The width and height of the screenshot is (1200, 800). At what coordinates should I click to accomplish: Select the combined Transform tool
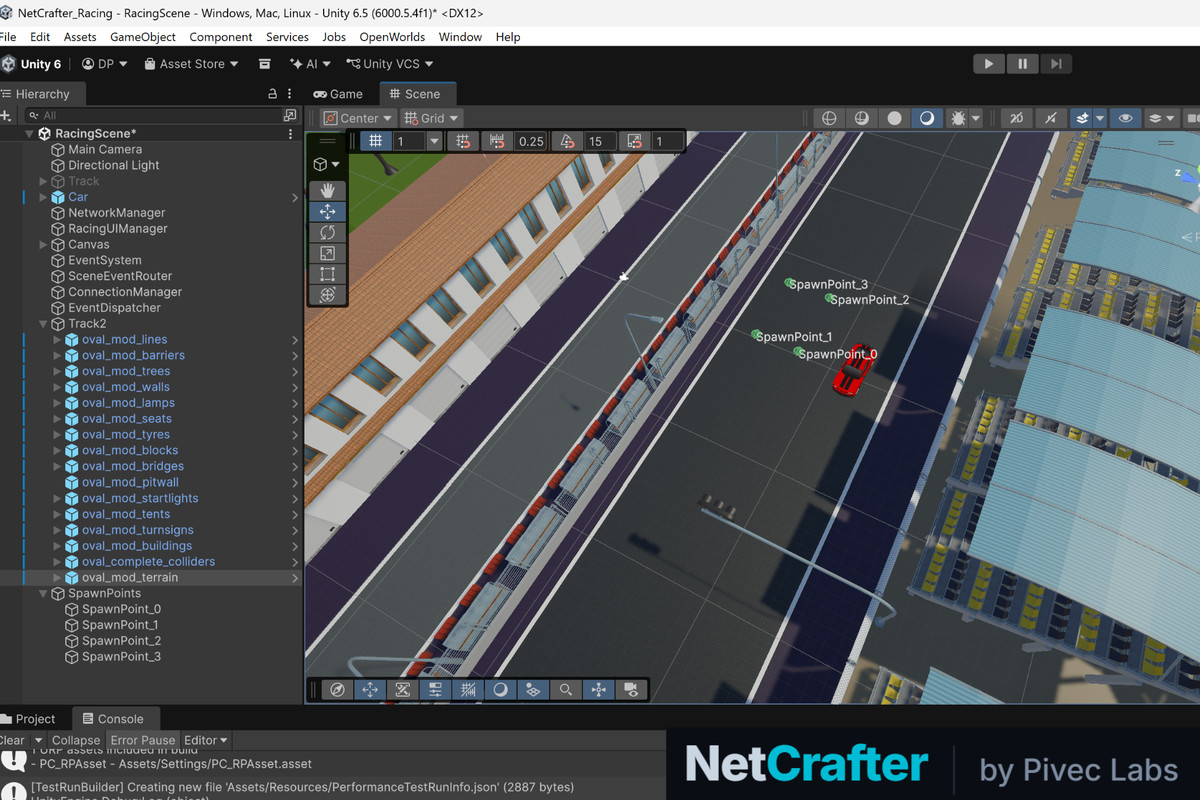point(327,295)
